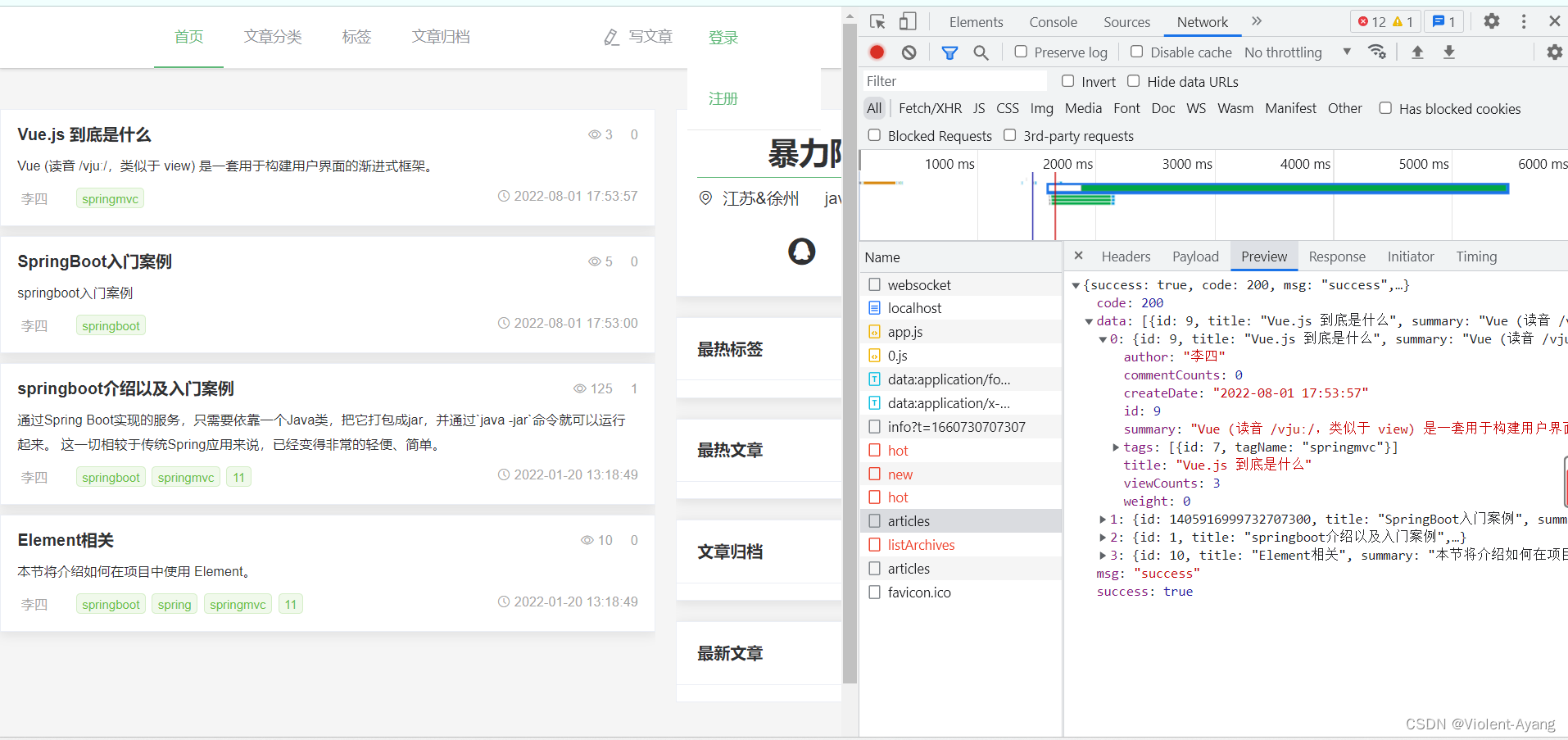Open network conditions via WiFi icon
The width and height of the screenshot is (1568, 740).
tap(1378, 52)
